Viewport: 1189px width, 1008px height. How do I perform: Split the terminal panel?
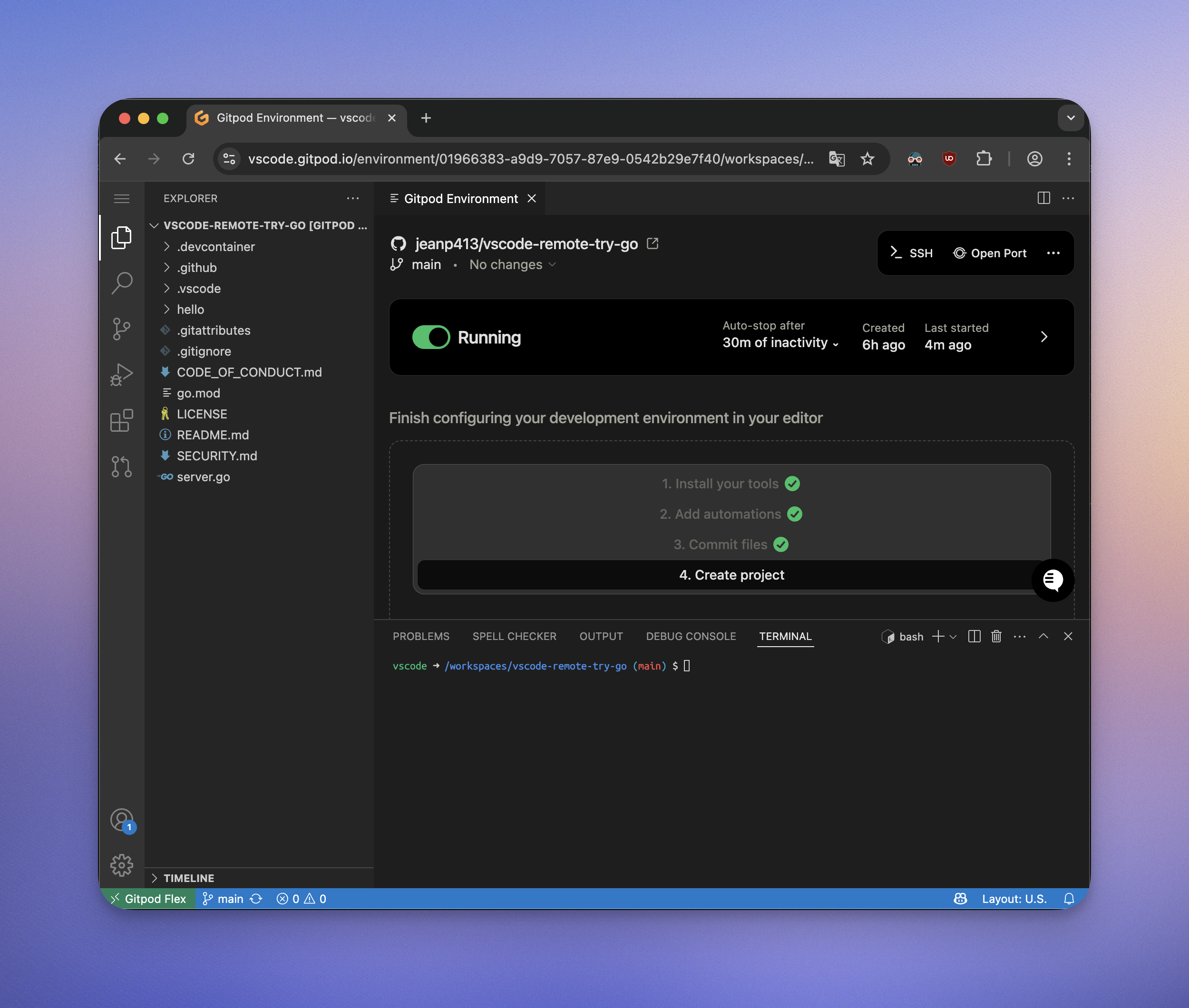point(974,637)
